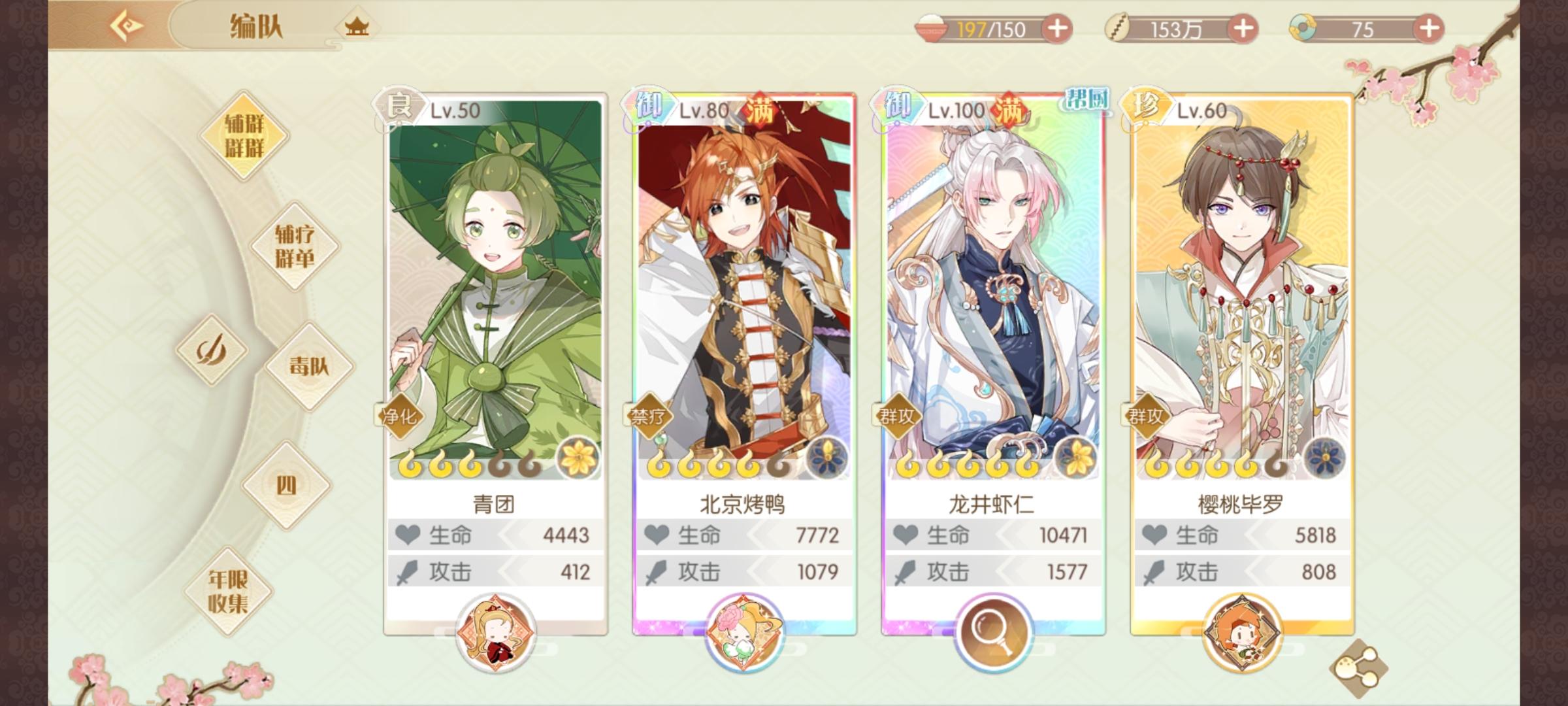Screen dimensions: 1568x706
Task: Open the pagoda home icon
Action: [357, 27]
